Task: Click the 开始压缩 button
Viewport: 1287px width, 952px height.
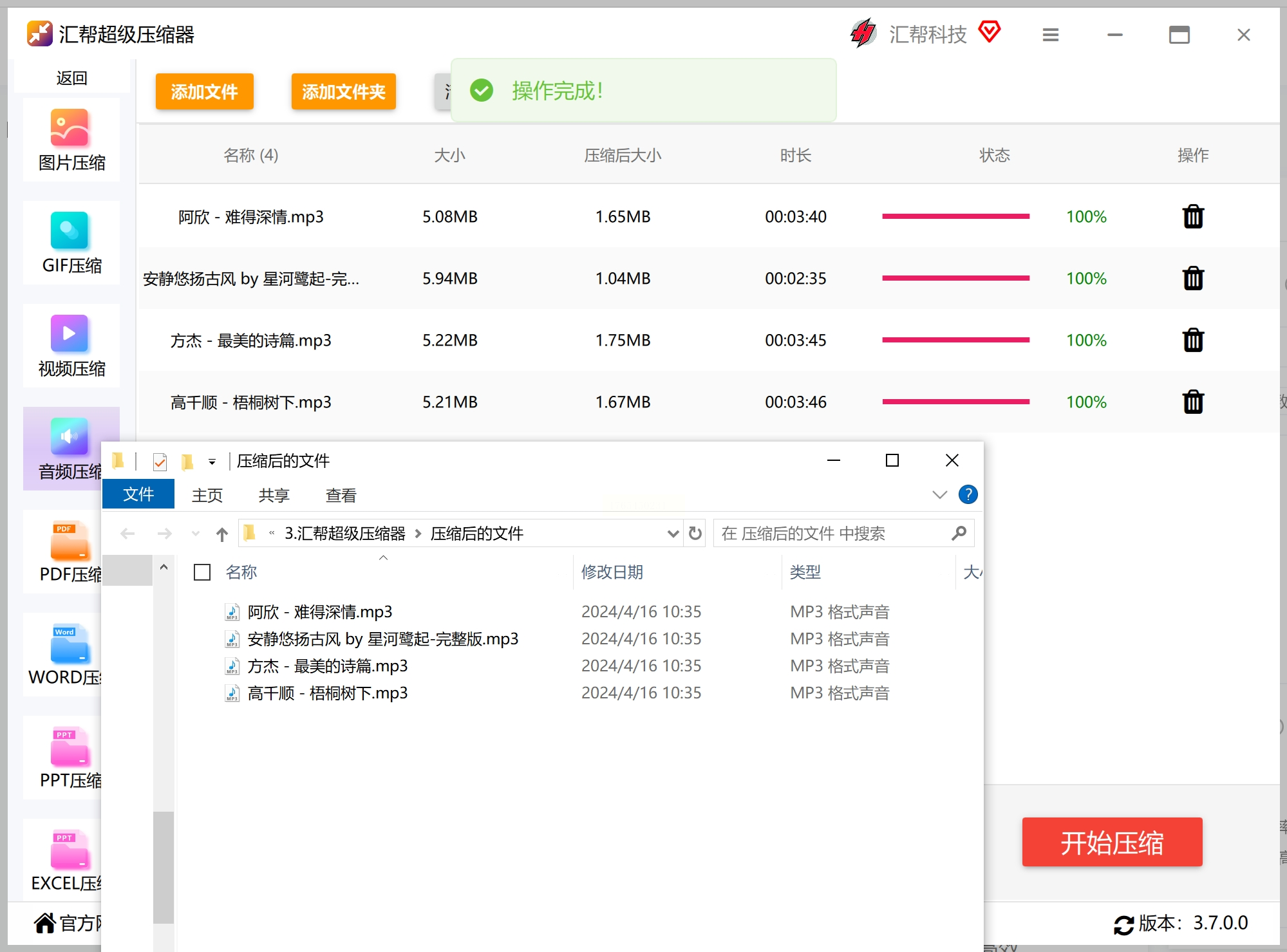Action: click(1111, 842)
